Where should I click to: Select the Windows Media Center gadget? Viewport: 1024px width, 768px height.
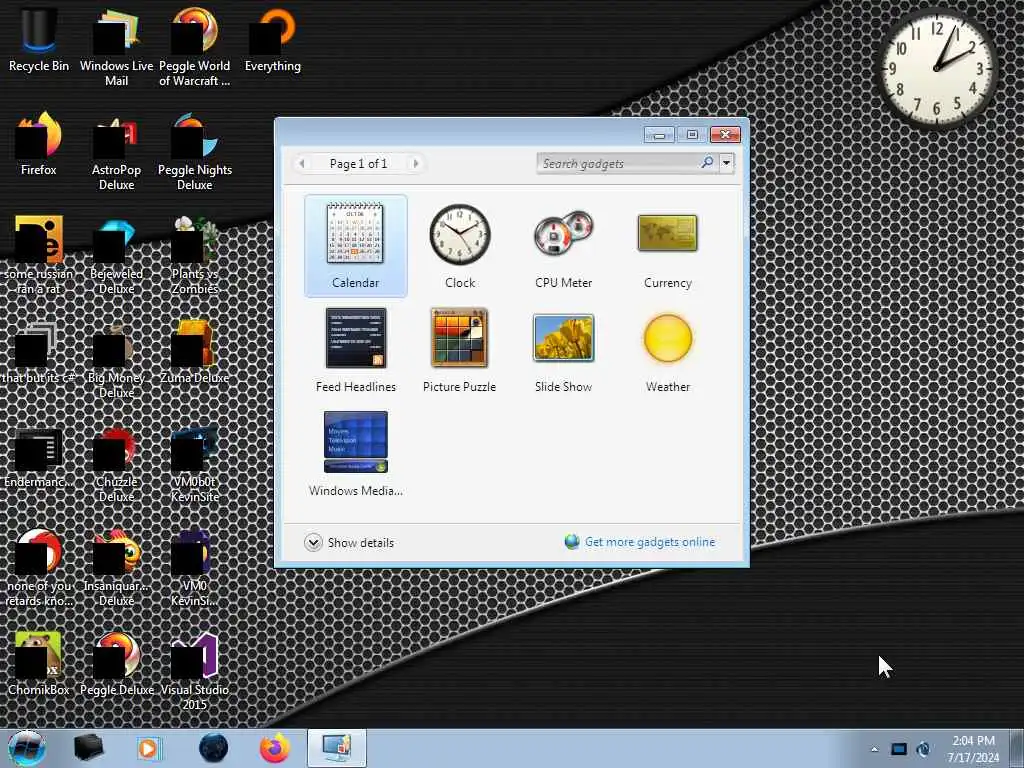click(355, 453)
